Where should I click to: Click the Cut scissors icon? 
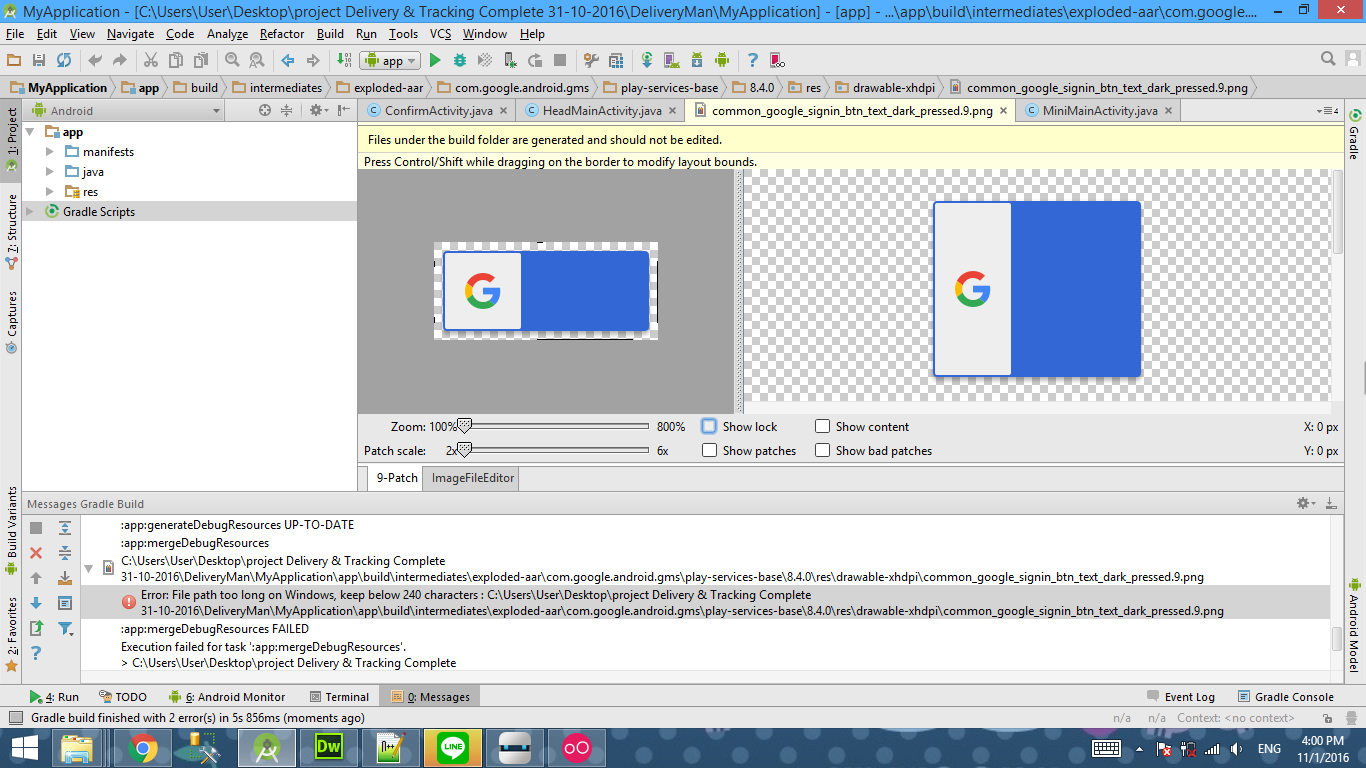click(x=150, y=61)
